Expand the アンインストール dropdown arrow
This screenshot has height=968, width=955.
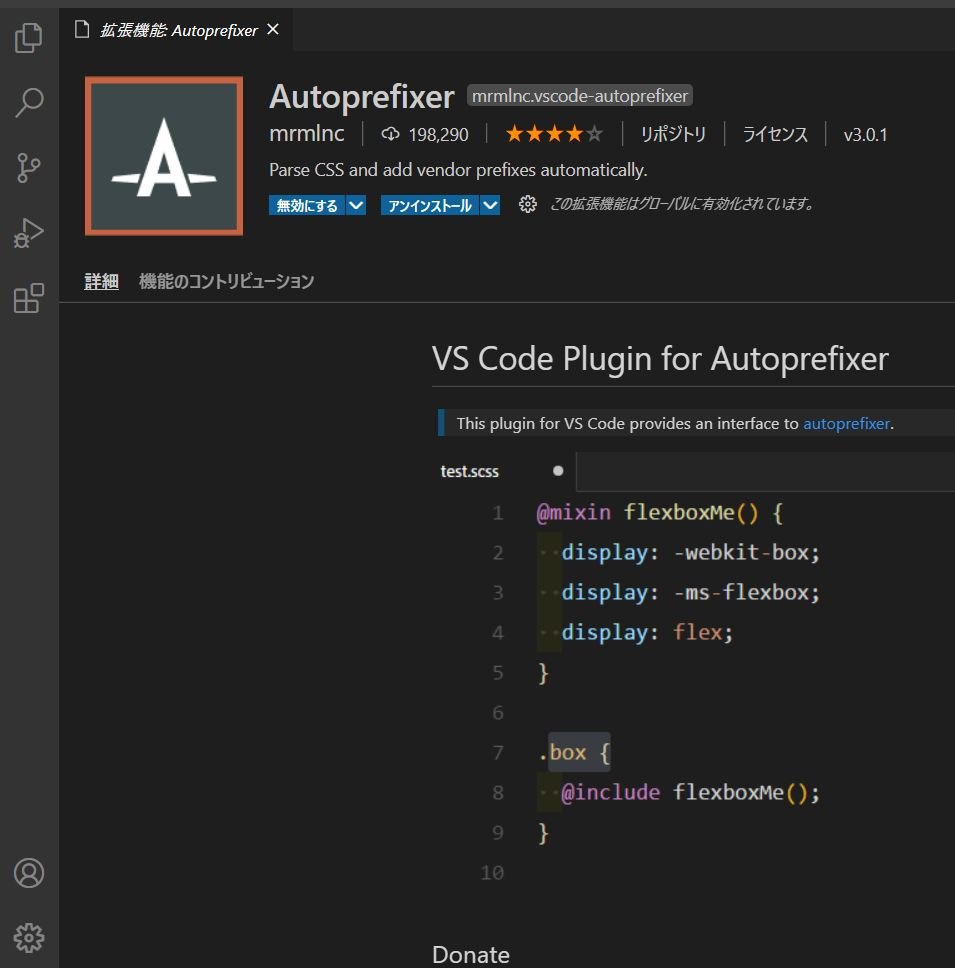coord(490,205)
